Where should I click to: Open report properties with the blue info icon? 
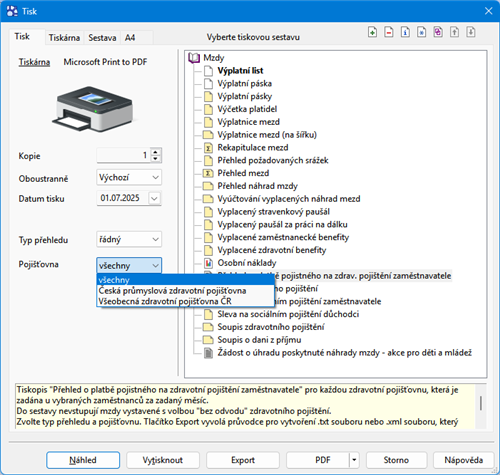405,32
